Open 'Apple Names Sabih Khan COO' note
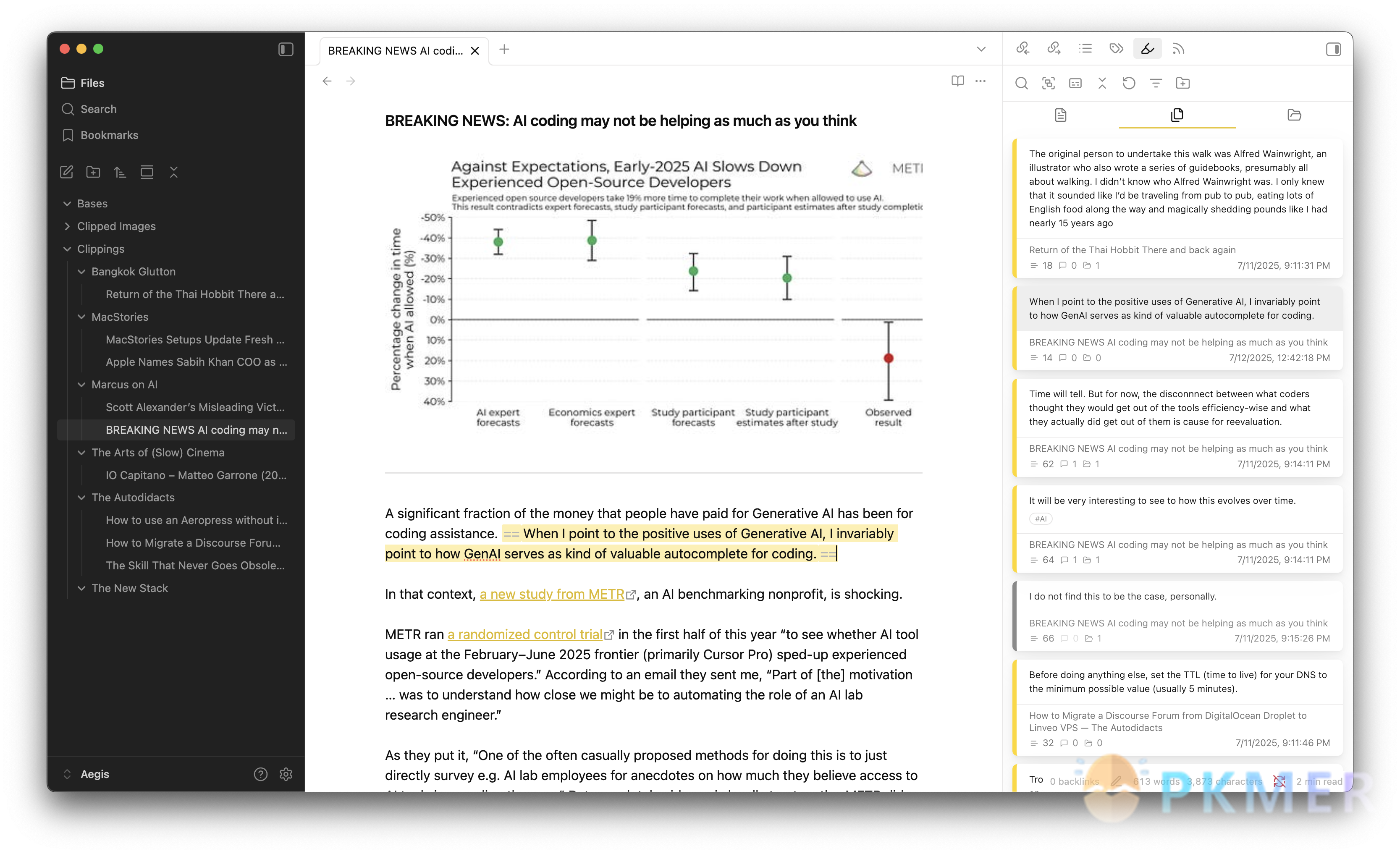The width and height of the screenshot is (1400, 854). tap(196, 362)
